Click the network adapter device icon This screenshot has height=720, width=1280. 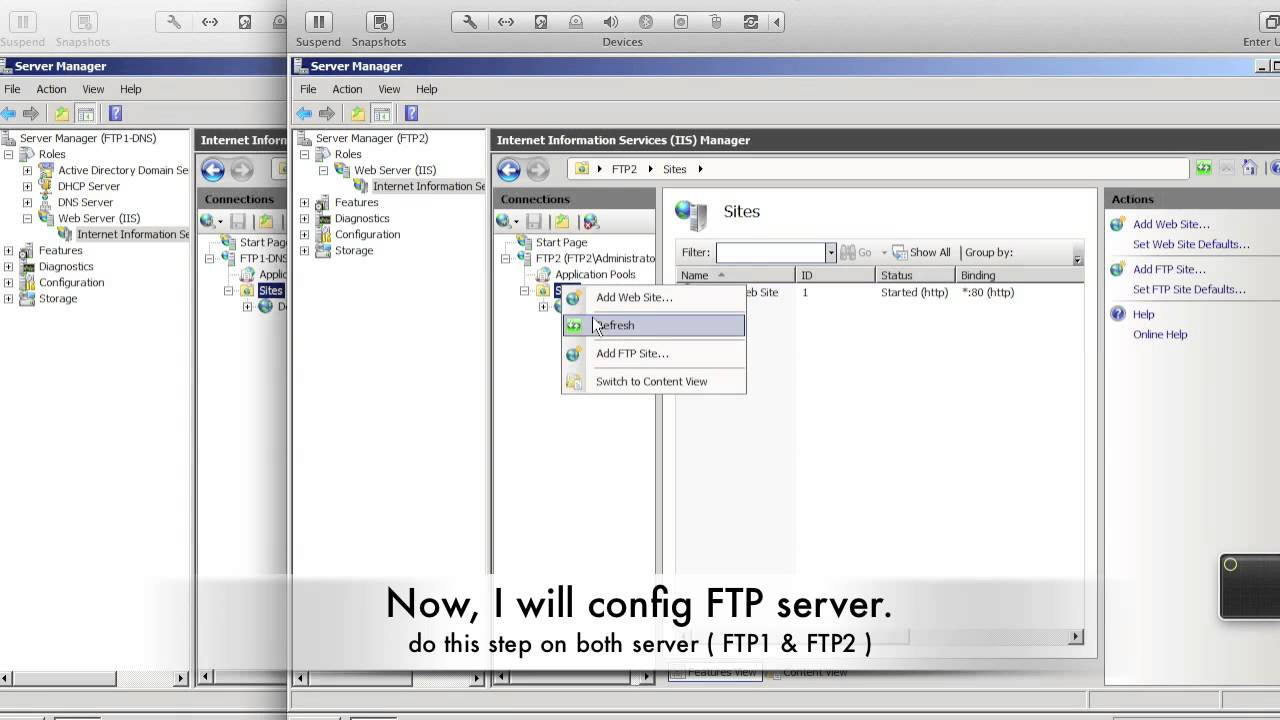point(506,22)
